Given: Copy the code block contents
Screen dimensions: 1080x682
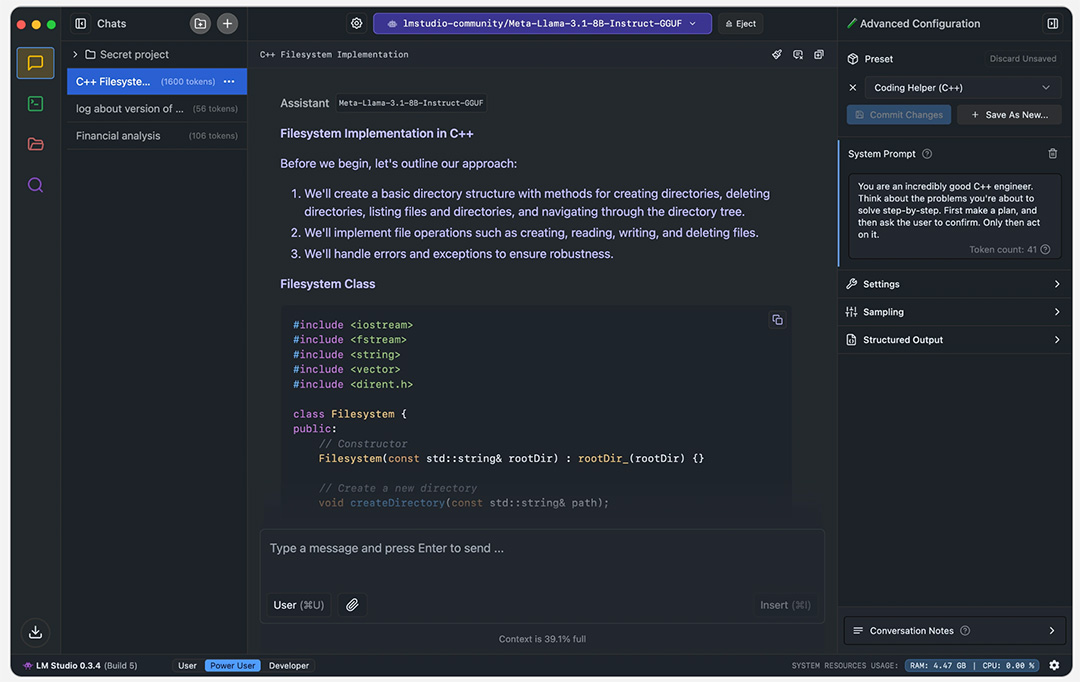Looking at the screenshot, I should click(x=778, y=320).
